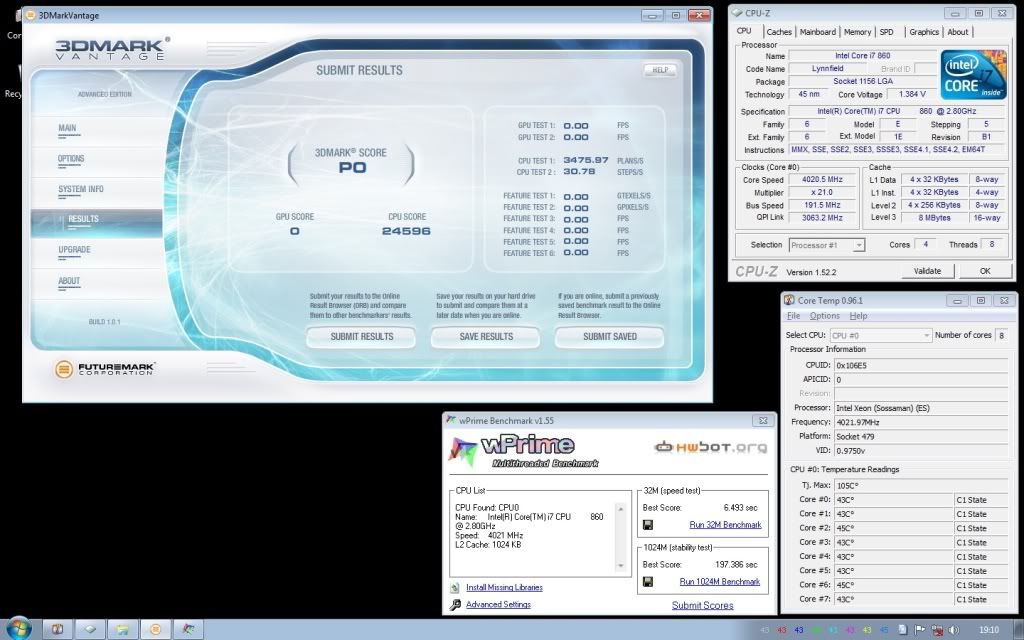Open the File menu in Core Temp
The height and width of the screenshot is (640, 1024).
[x=793, y=316]
